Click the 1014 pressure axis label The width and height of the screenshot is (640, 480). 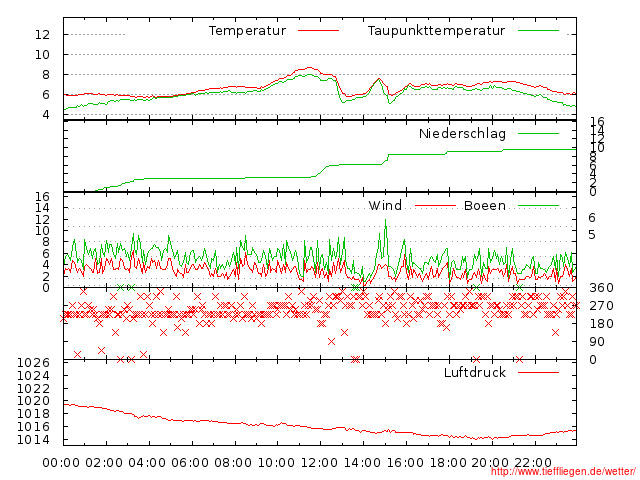pos(33,440)
